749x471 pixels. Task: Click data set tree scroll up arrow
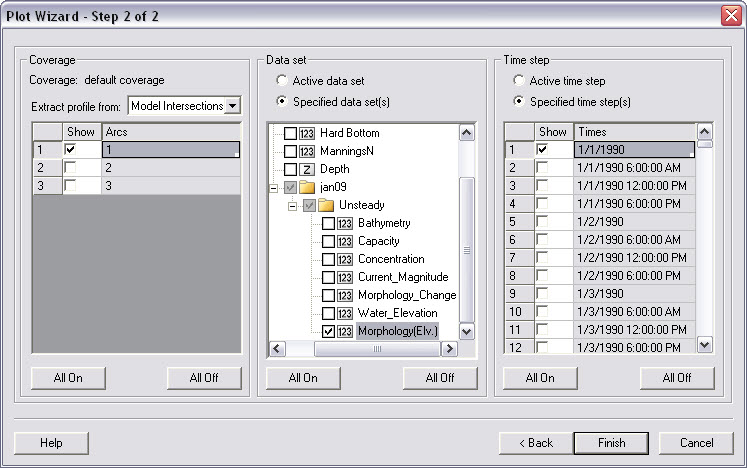pyautogui.click(x=467, y=132)
